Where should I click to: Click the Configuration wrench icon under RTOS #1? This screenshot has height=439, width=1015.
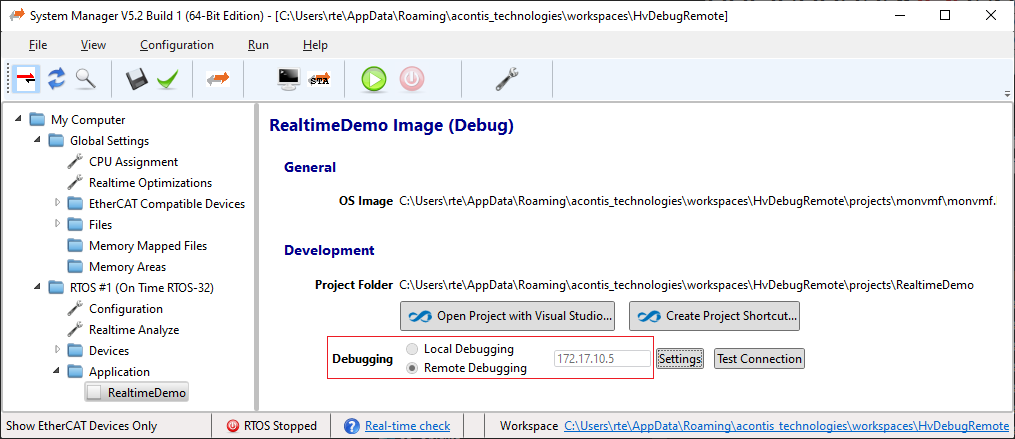(x=75, y=309)
